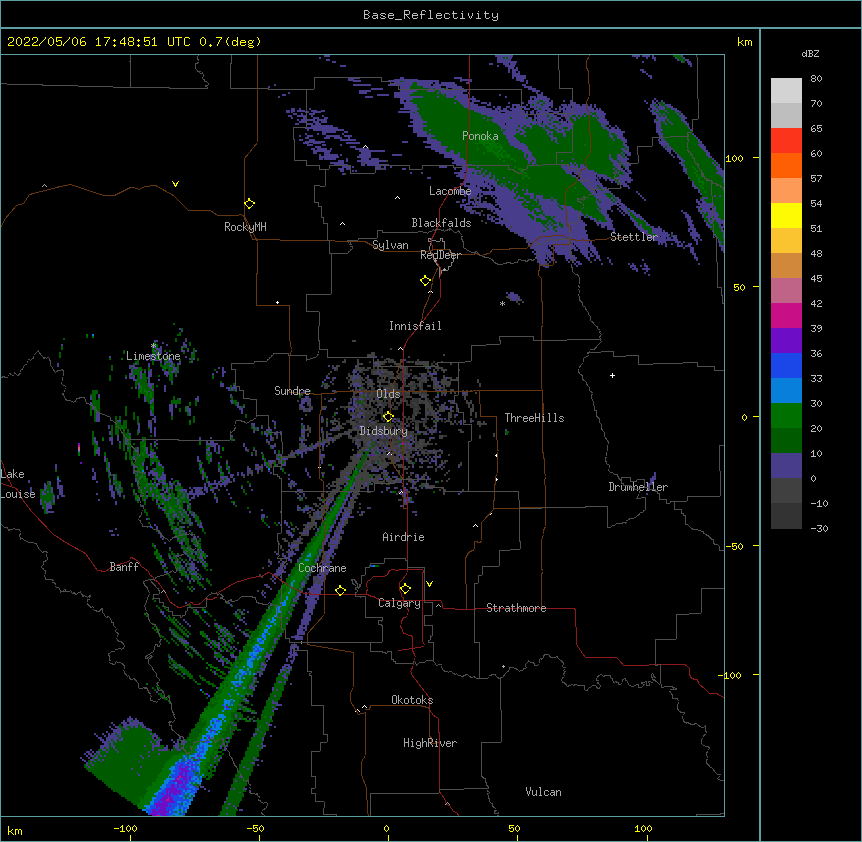This screenshot has height=842, width=862.
Task: Click the orange 60-57 dBZ legend swatch
Action: point(786,165)
